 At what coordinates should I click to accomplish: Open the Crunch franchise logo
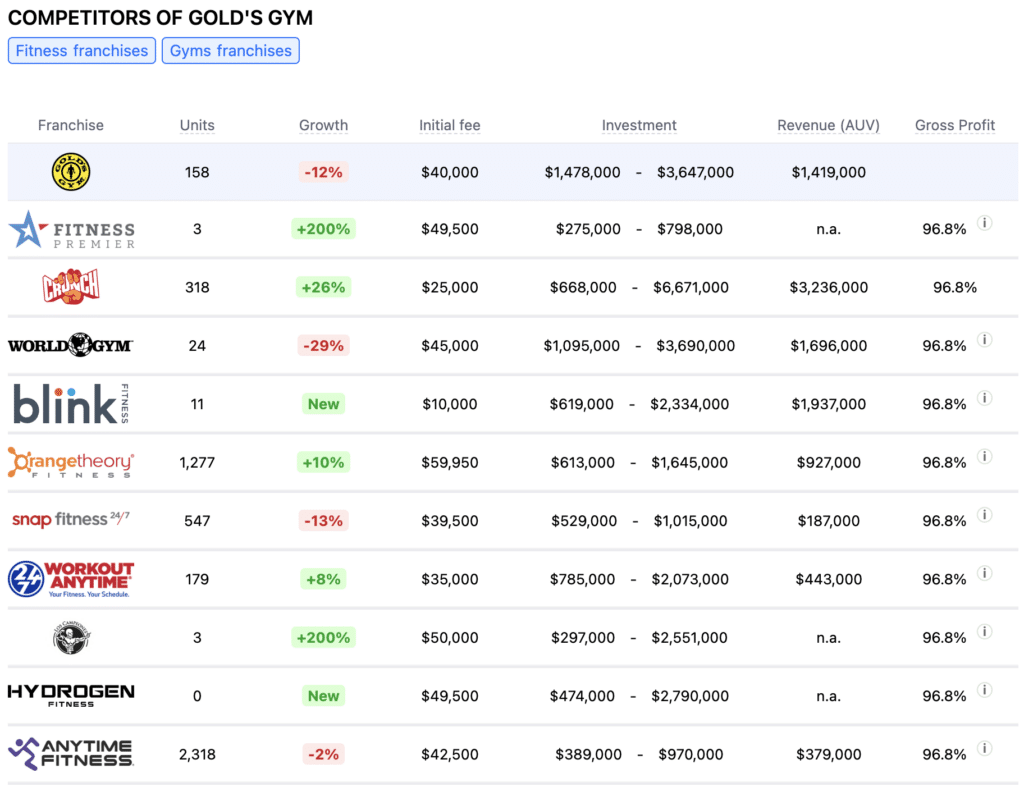71,287
